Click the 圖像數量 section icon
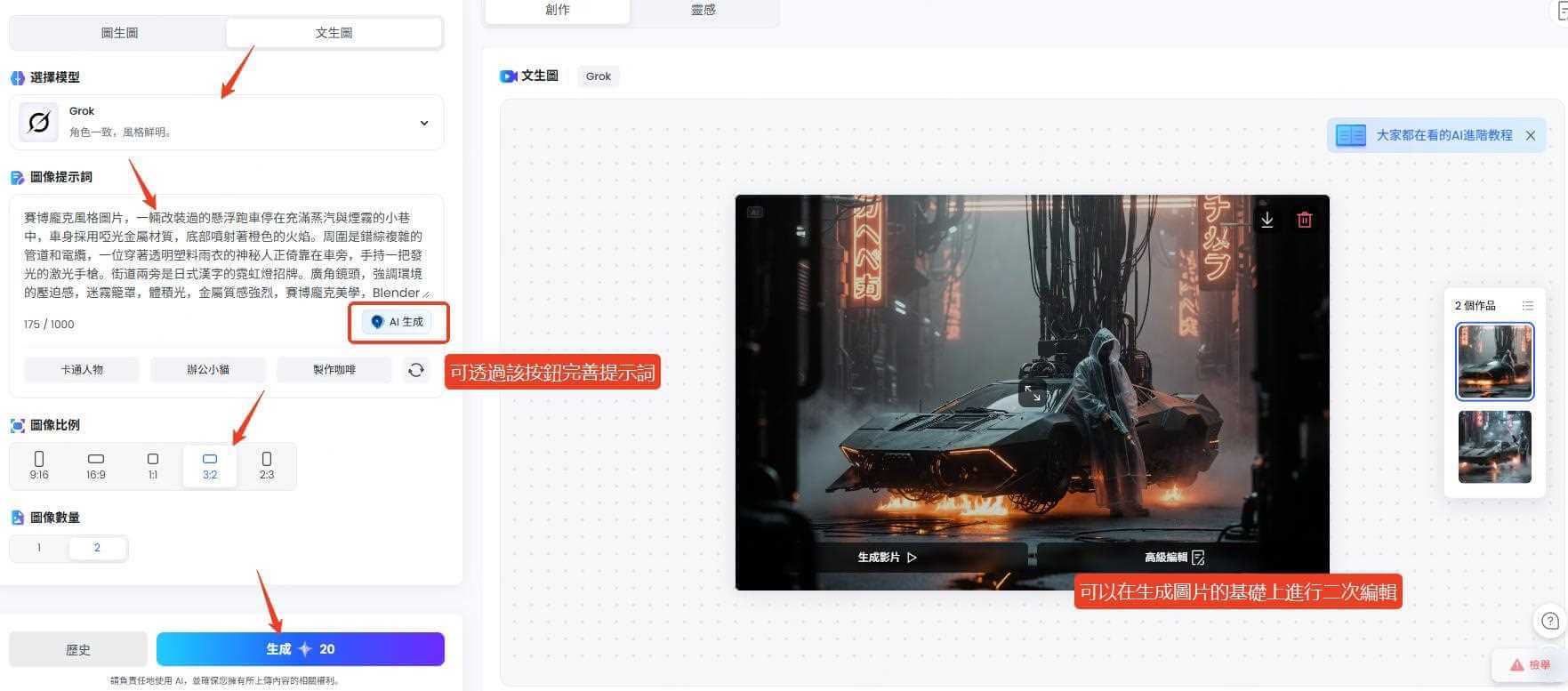The image size is (1568, 691). [17, 518]
